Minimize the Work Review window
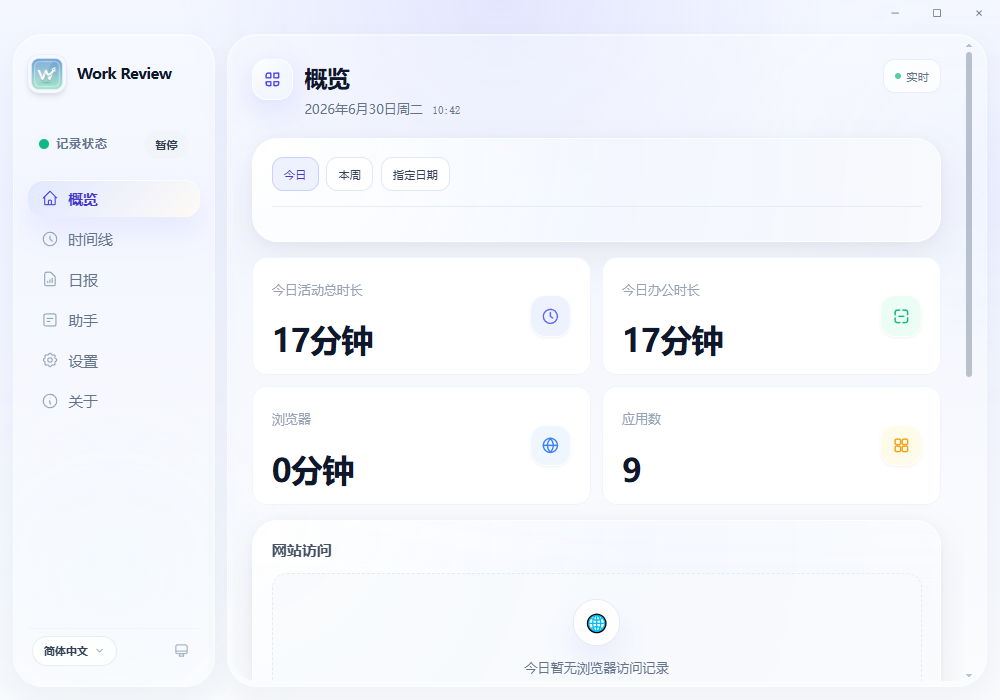The image size is (1000, 700). (895, 13)
